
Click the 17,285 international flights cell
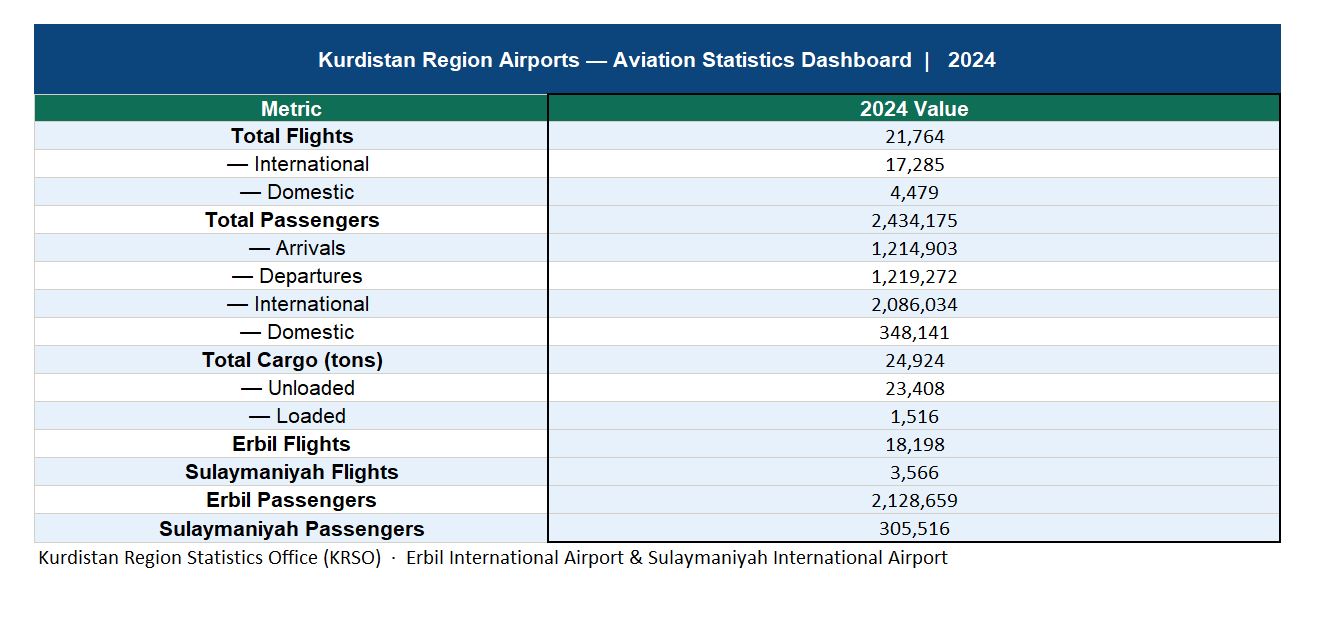[913, 165]
